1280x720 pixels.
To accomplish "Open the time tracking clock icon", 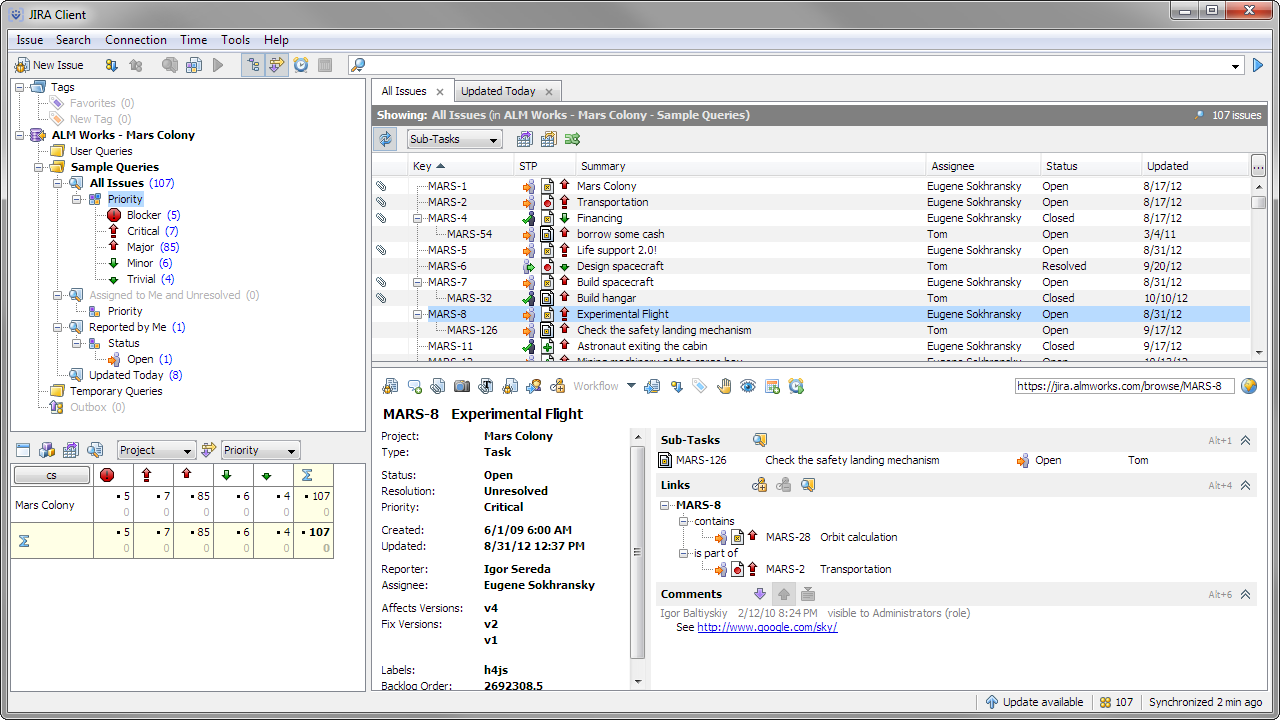I will click(301, 65).
